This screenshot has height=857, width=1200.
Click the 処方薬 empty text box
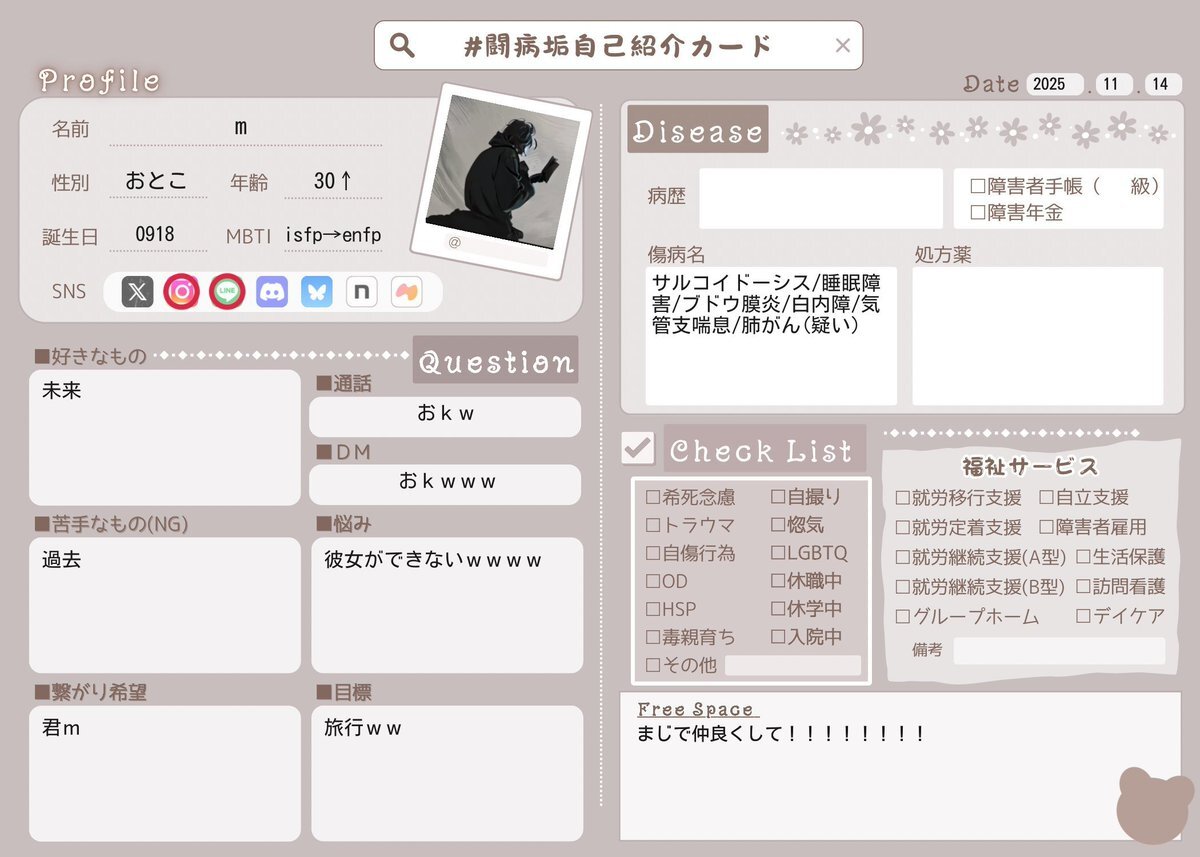click(1037, 335)
